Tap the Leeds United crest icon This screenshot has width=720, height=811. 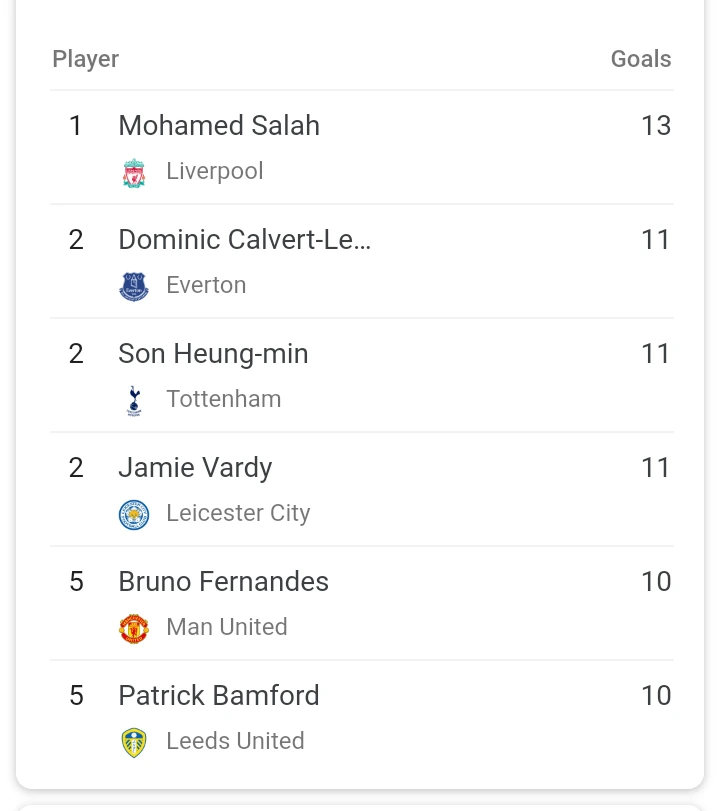pyautogui.click(x=134, y=743)
